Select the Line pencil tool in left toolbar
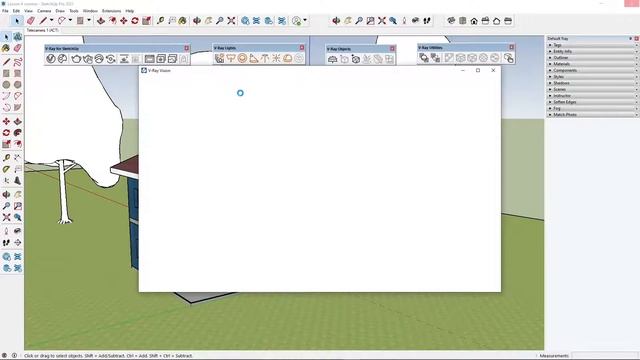Viewport: 640px width, 360px height. click(7, 62)
